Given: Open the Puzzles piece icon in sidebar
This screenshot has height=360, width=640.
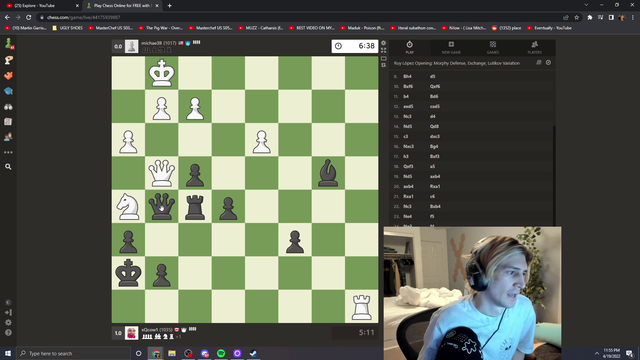Looking at the screenshot, I should (8, 76).
